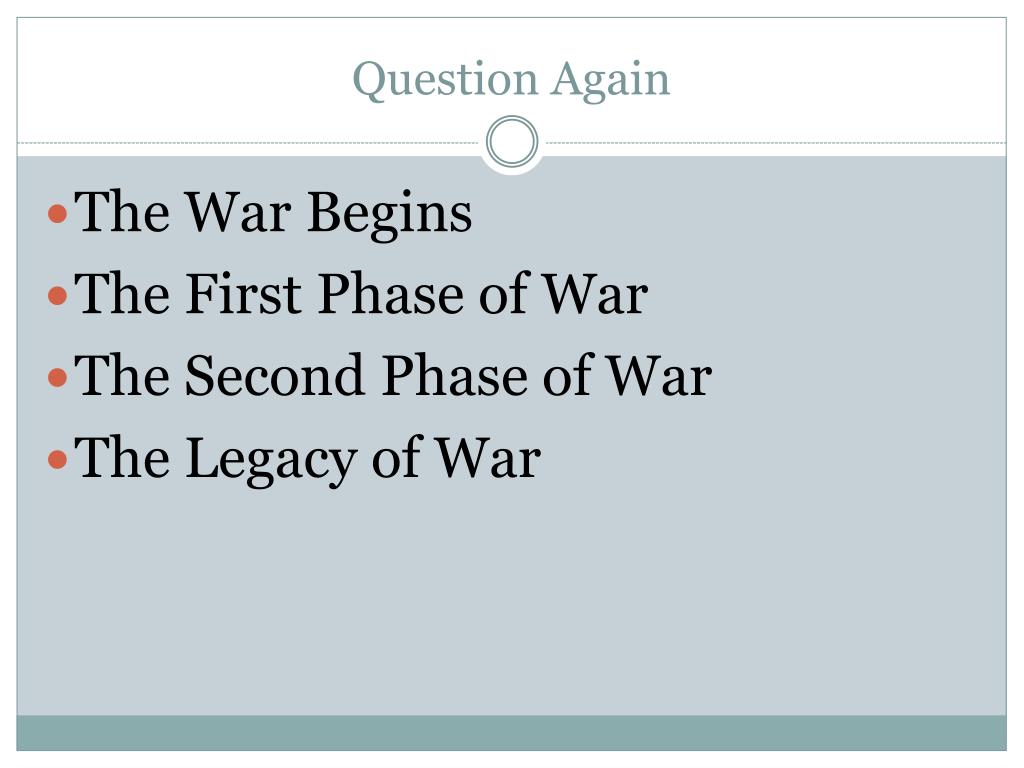
Task: Click the word "Begins" in the first bullet
Action: pos(390,216)
